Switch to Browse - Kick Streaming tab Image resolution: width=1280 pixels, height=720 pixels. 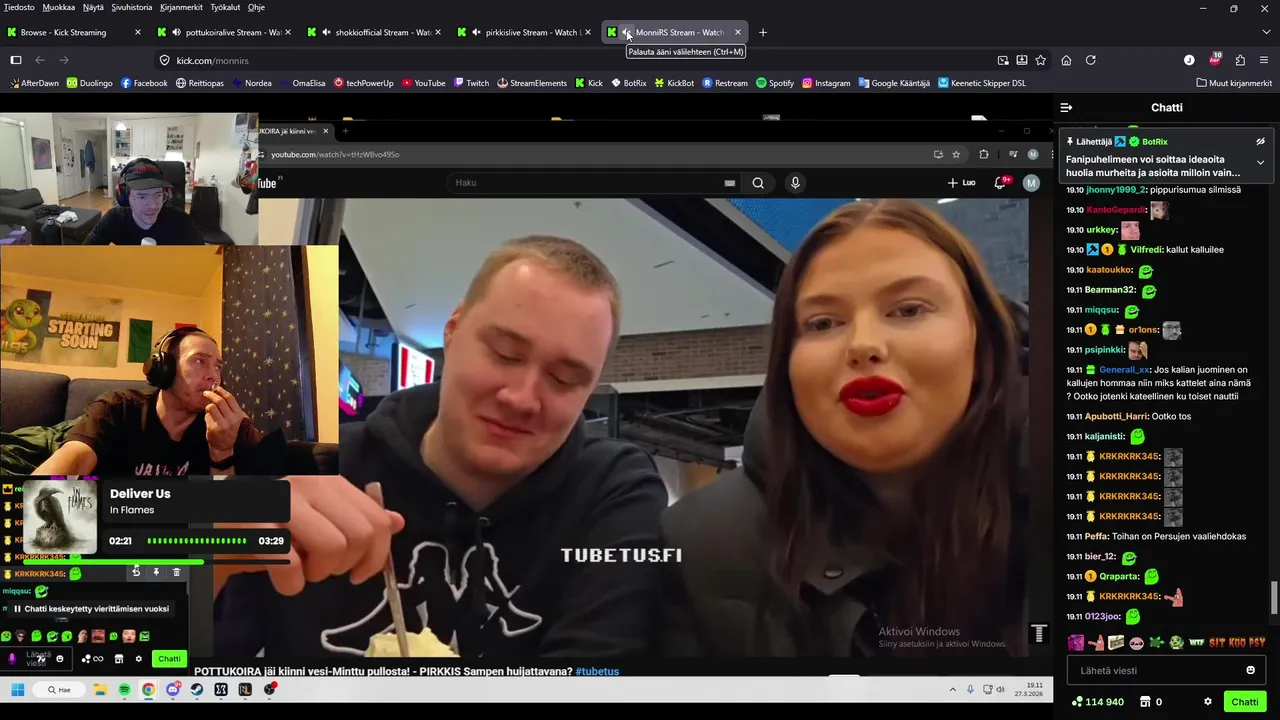tap(72, 32)
